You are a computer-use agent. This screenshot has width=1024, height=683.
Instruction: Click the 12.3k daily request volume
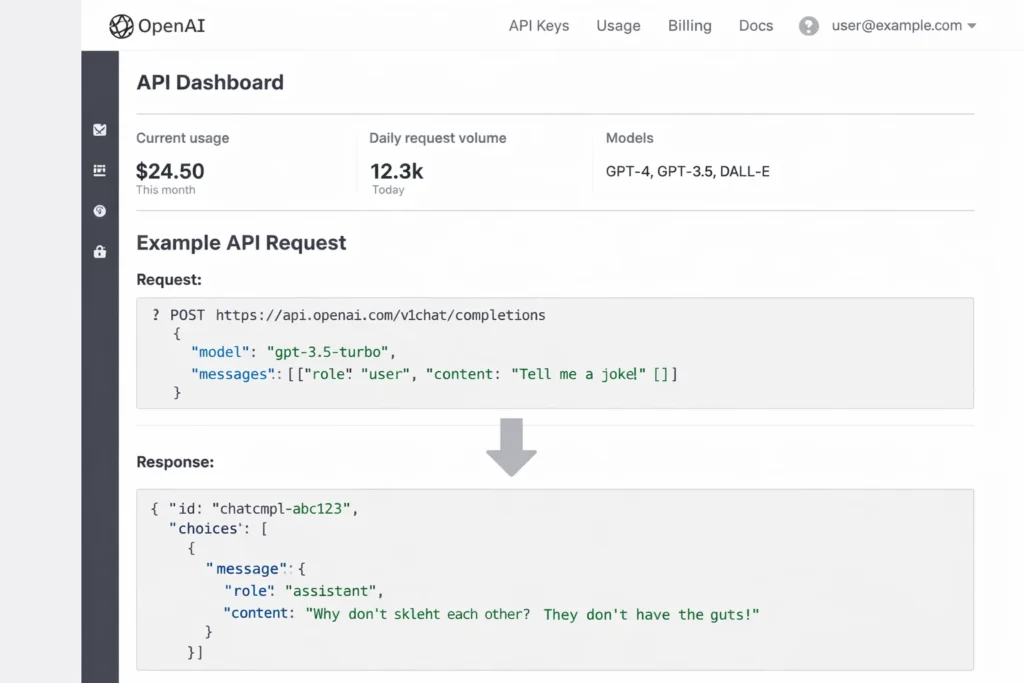(x=396, y=171)
